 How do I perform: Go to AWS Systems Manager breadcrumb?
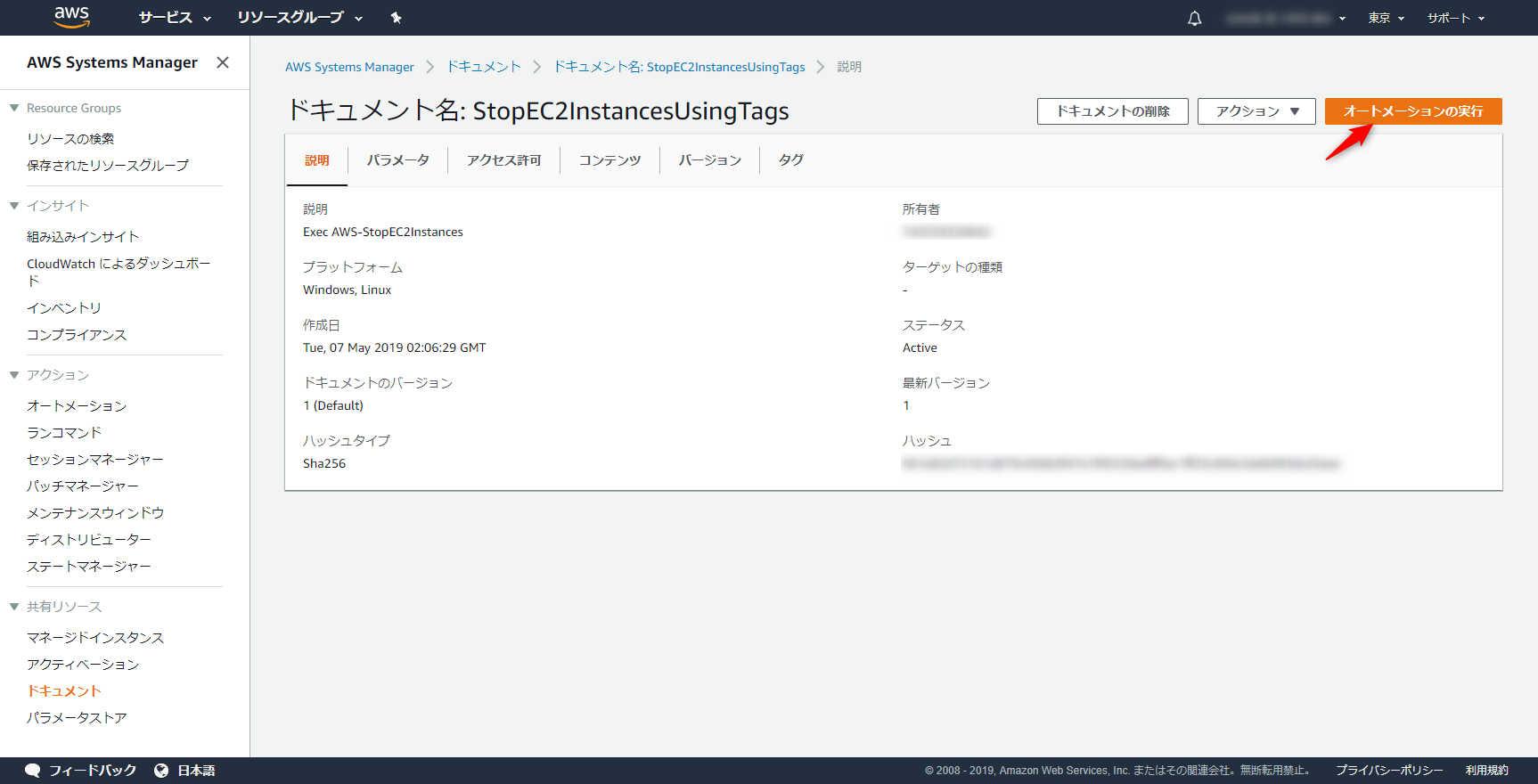point(349,67)
